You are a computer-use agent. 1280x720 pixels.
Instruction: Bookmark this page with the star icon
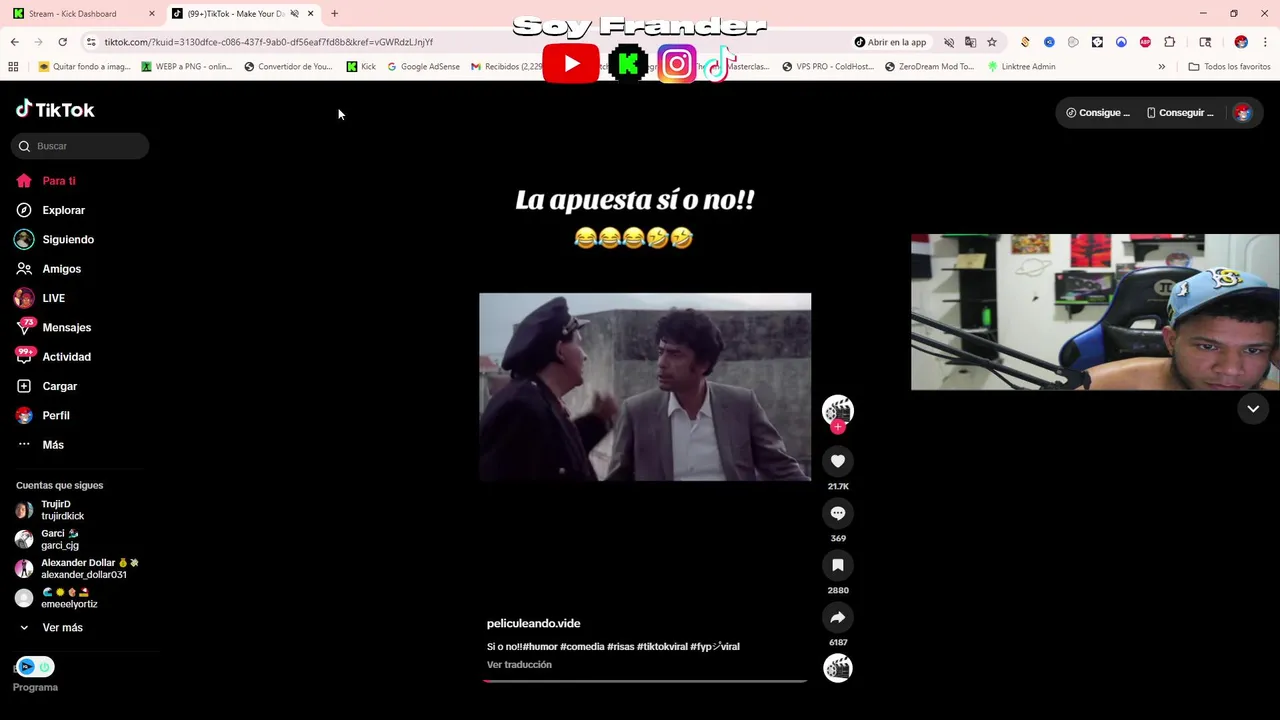click(x=992, y=42)
